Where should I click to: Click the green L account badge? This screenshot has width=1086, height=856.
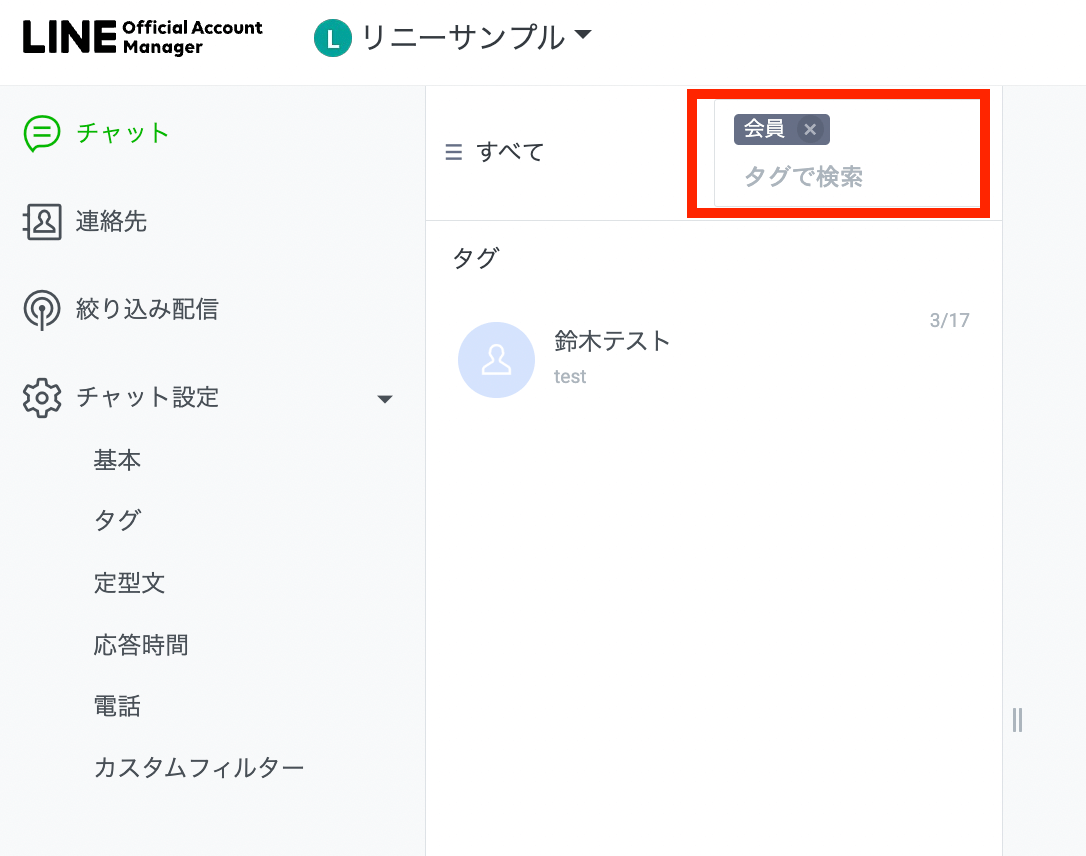[x=332, y=39]
